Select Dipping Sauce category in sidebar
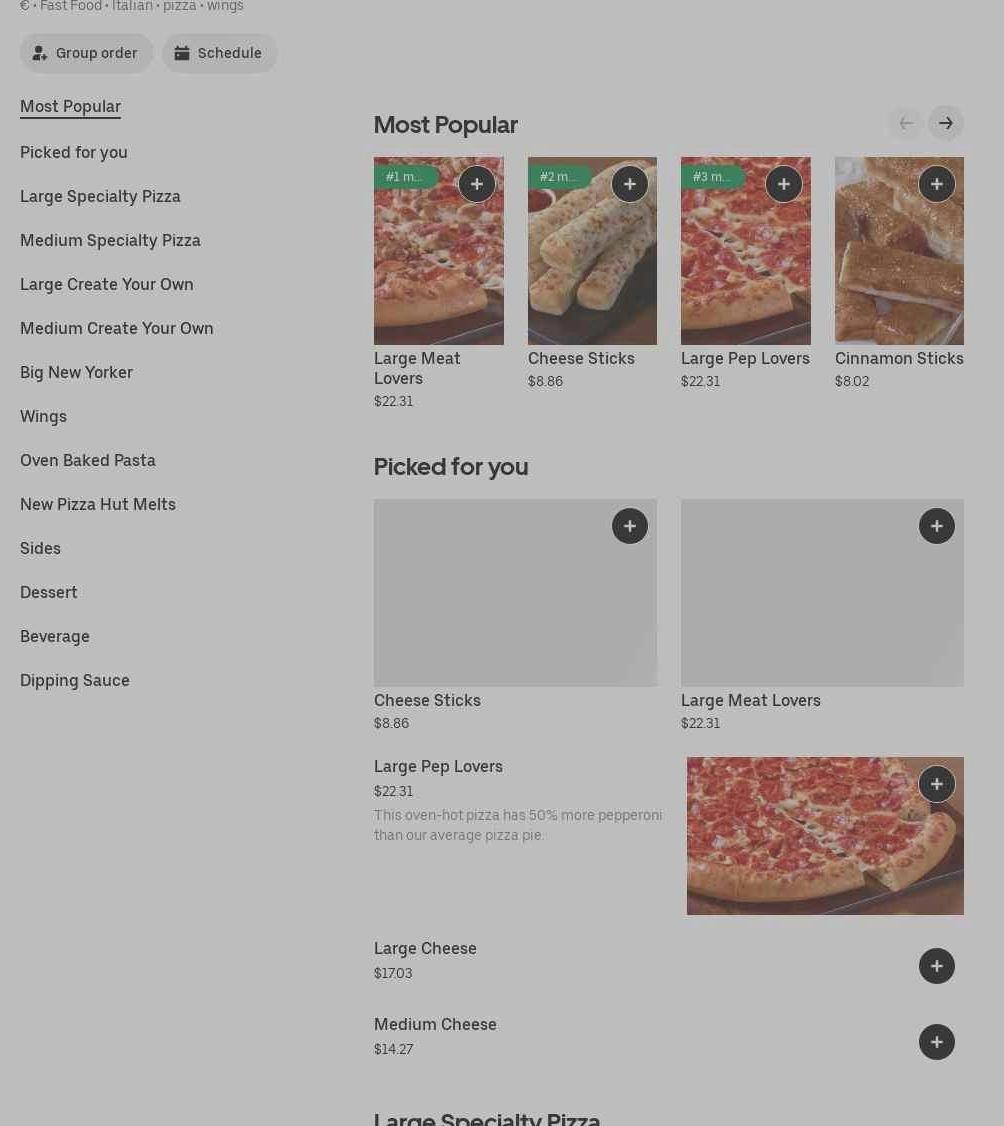This screenshot has height=1126, width=1004. point(75,680)
